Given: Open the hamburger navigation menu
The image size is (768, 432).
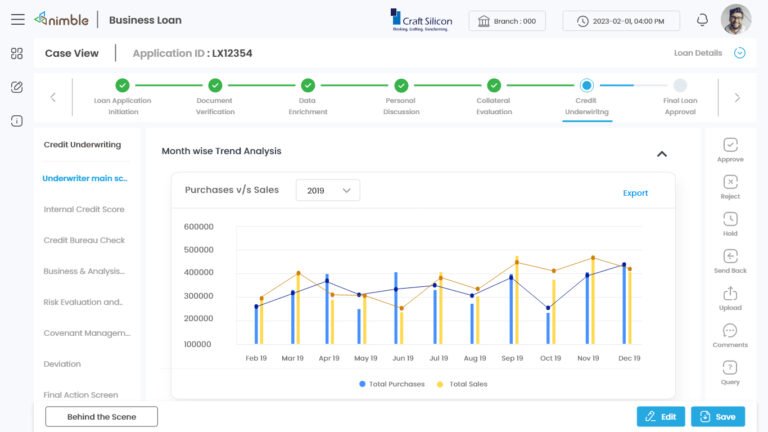Looking at the screenshot, I should tap(18, 20).
